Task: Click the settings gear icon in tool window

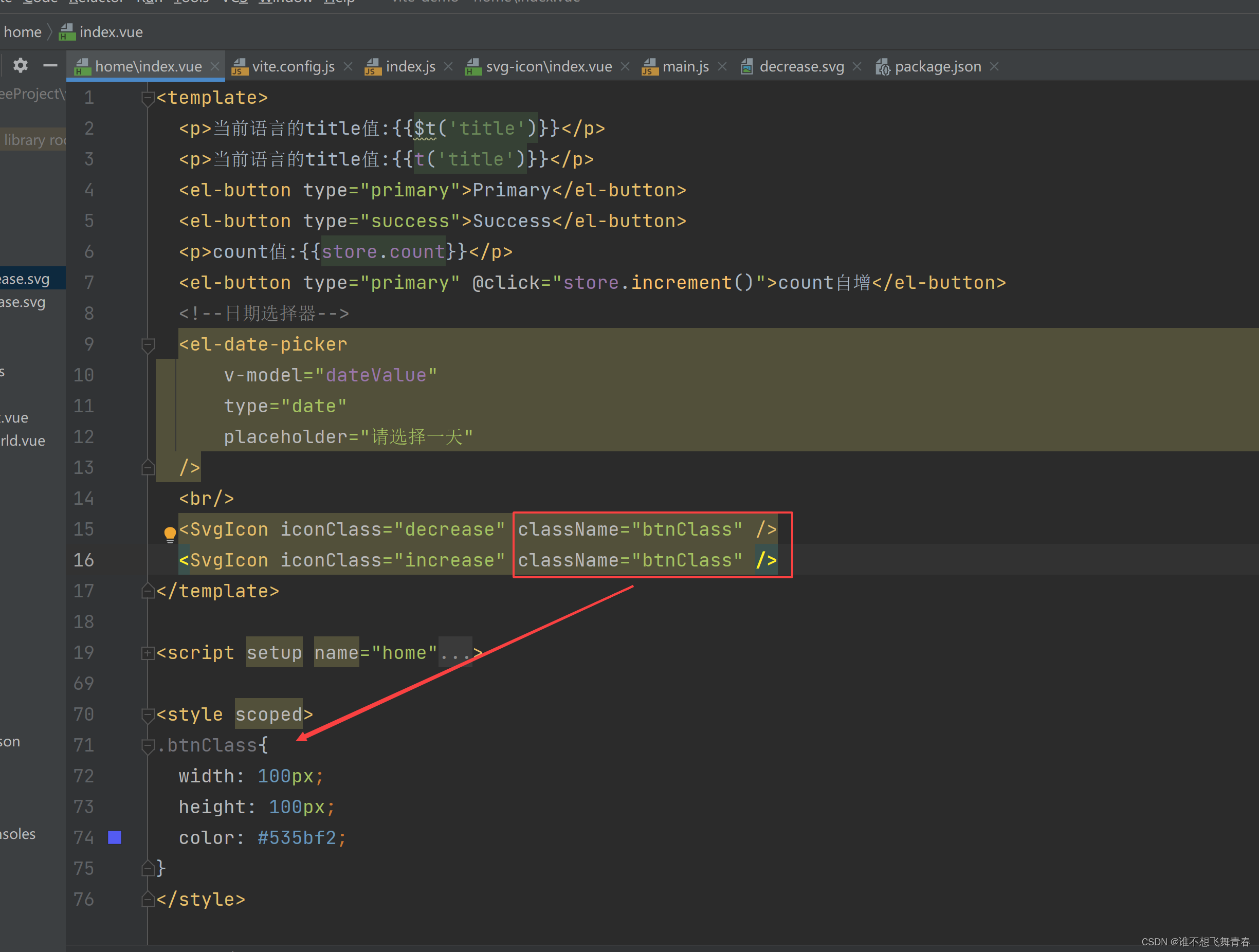Action: coord(21,66)
